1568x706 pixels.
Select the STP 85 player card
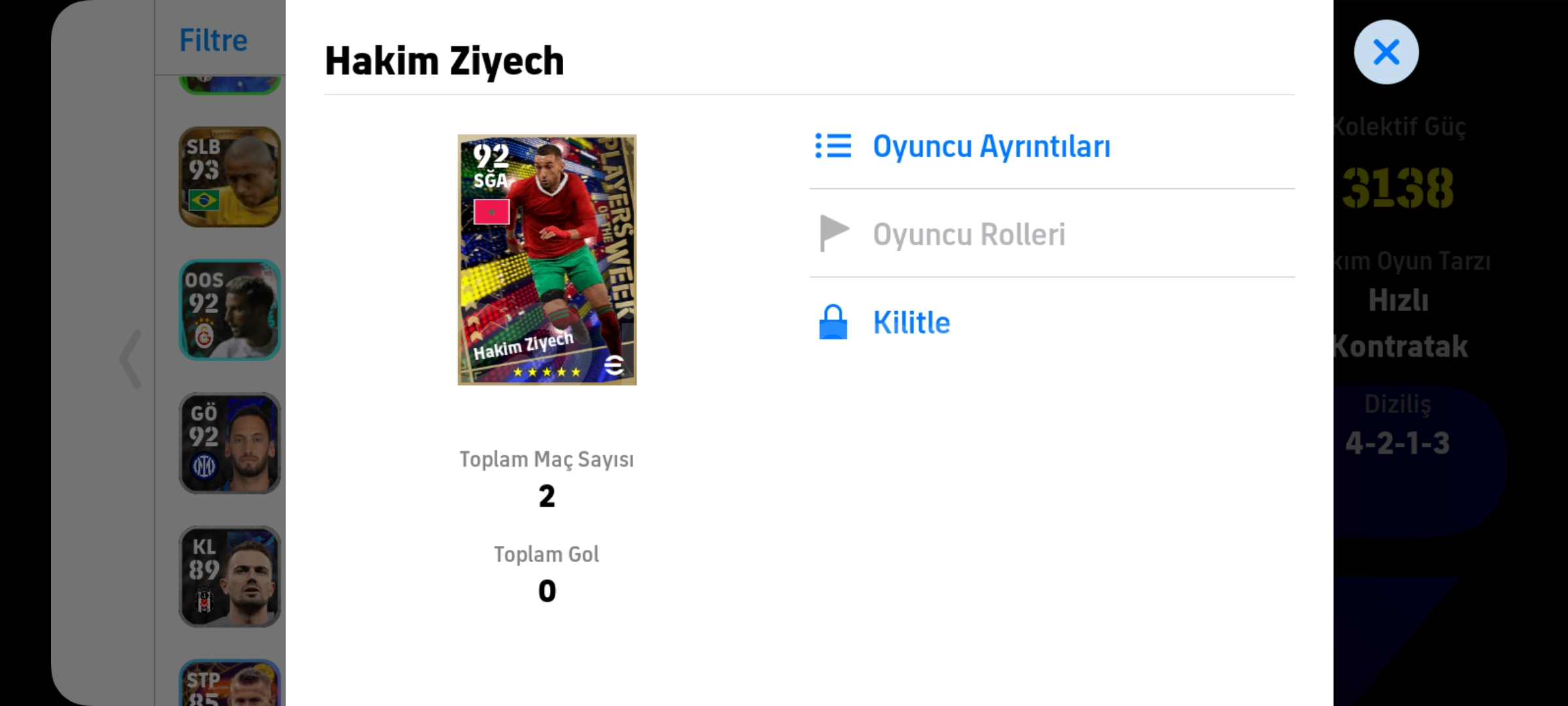[x=230, y=683]
